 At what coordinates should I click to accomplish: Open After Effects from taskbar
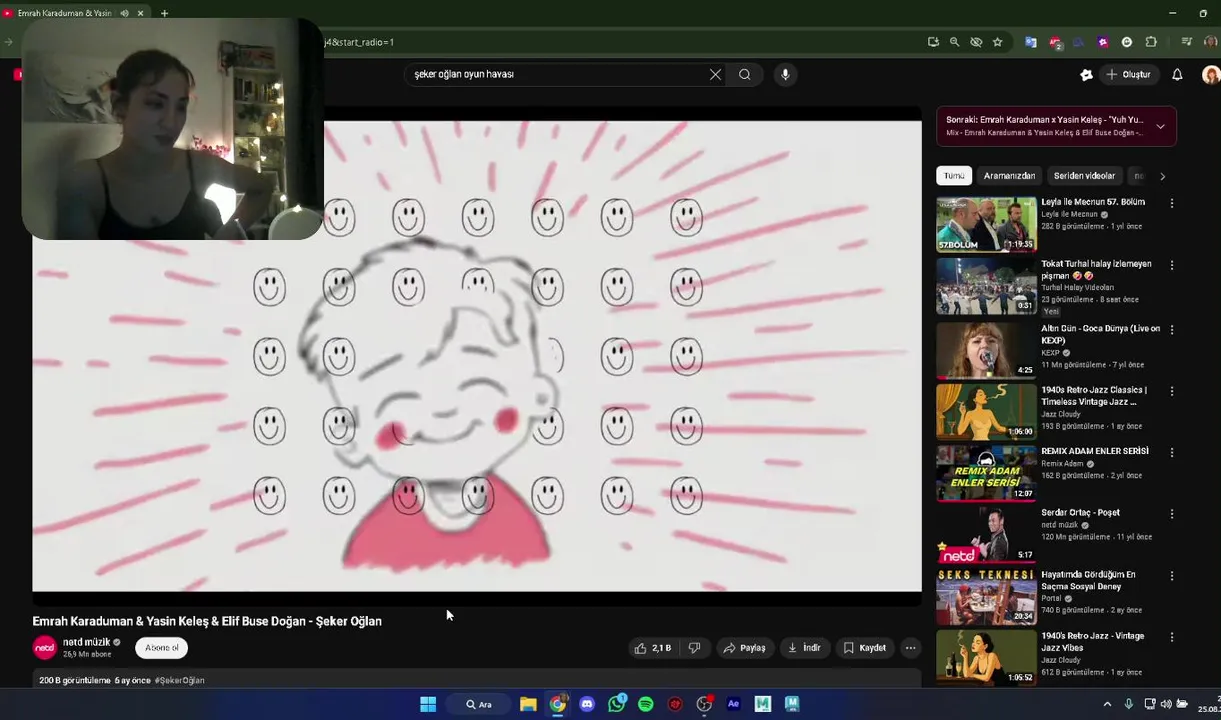point(733,704)
